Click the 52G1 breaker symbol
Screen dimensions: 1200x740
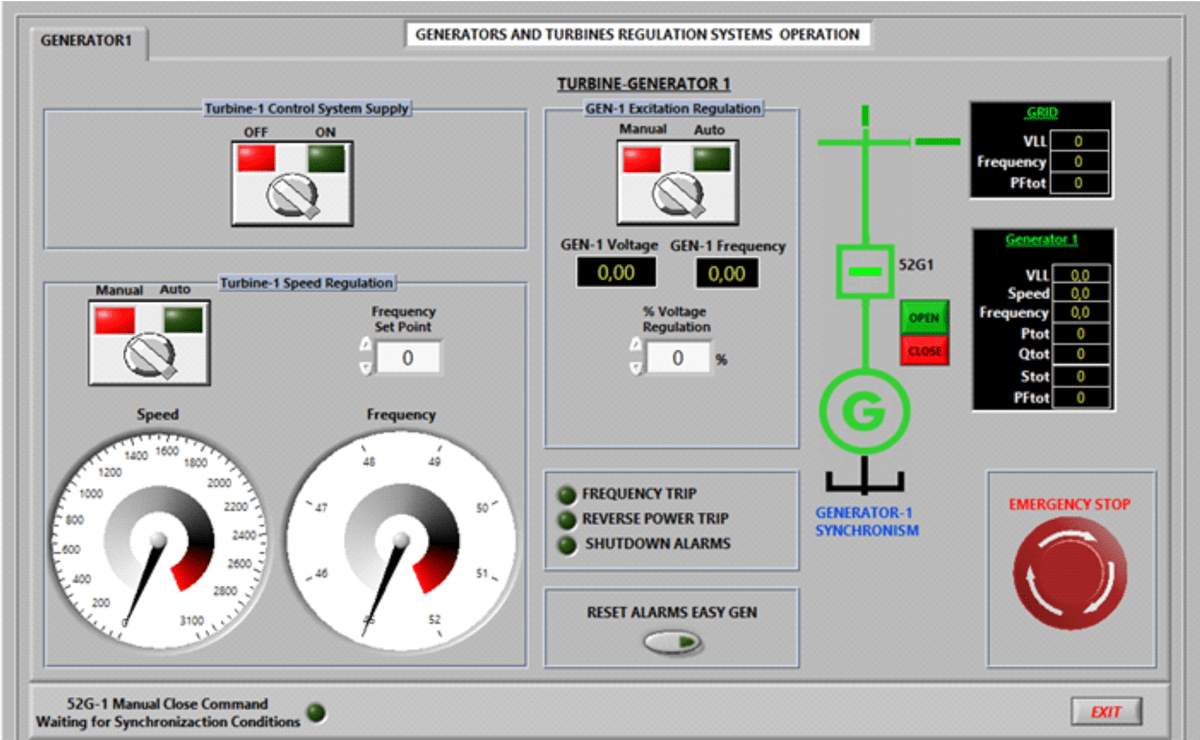point(864,270)
